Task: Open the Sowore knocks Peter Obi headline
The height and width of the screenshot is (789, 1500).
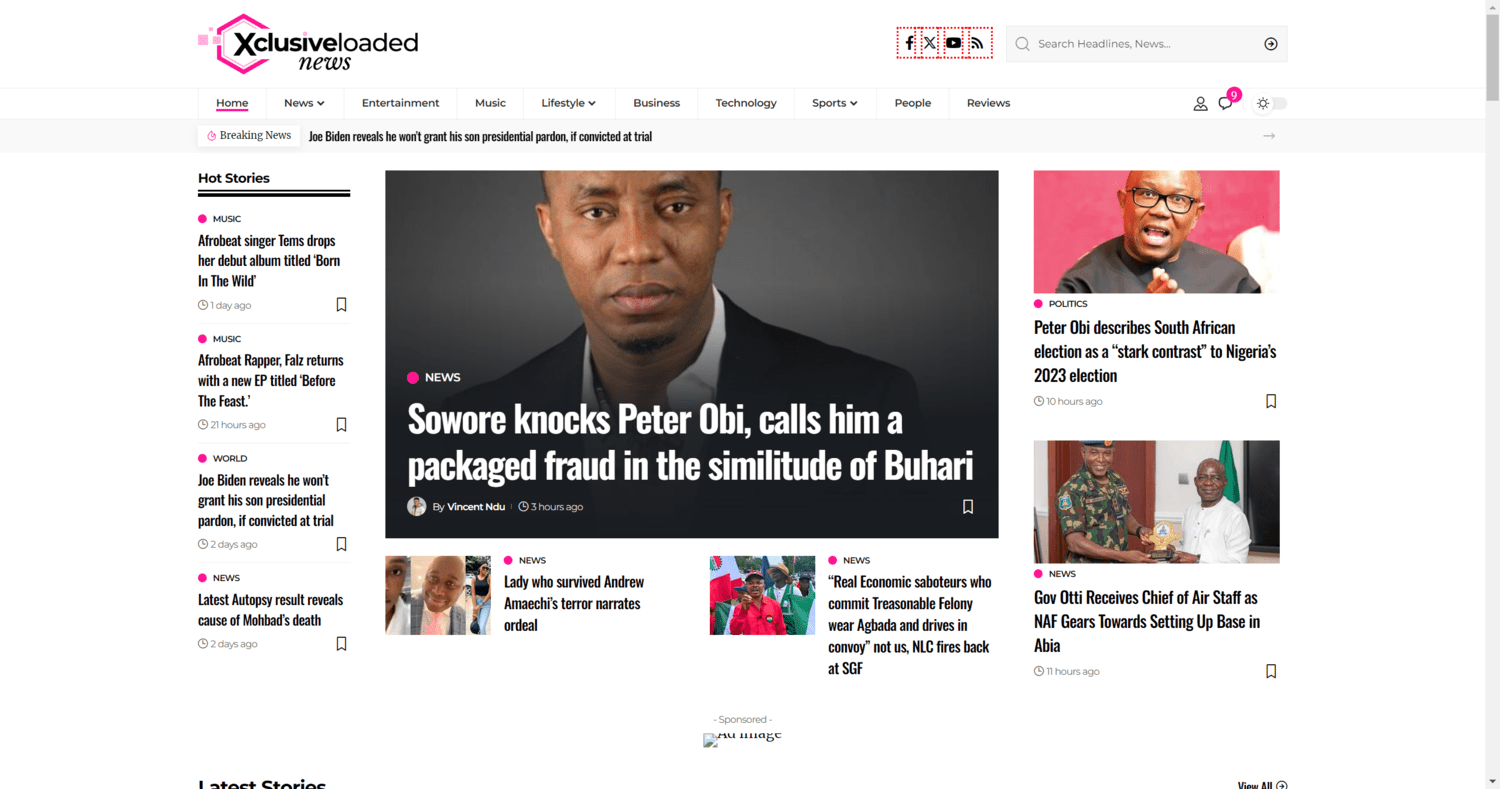Action: (690, 443)
